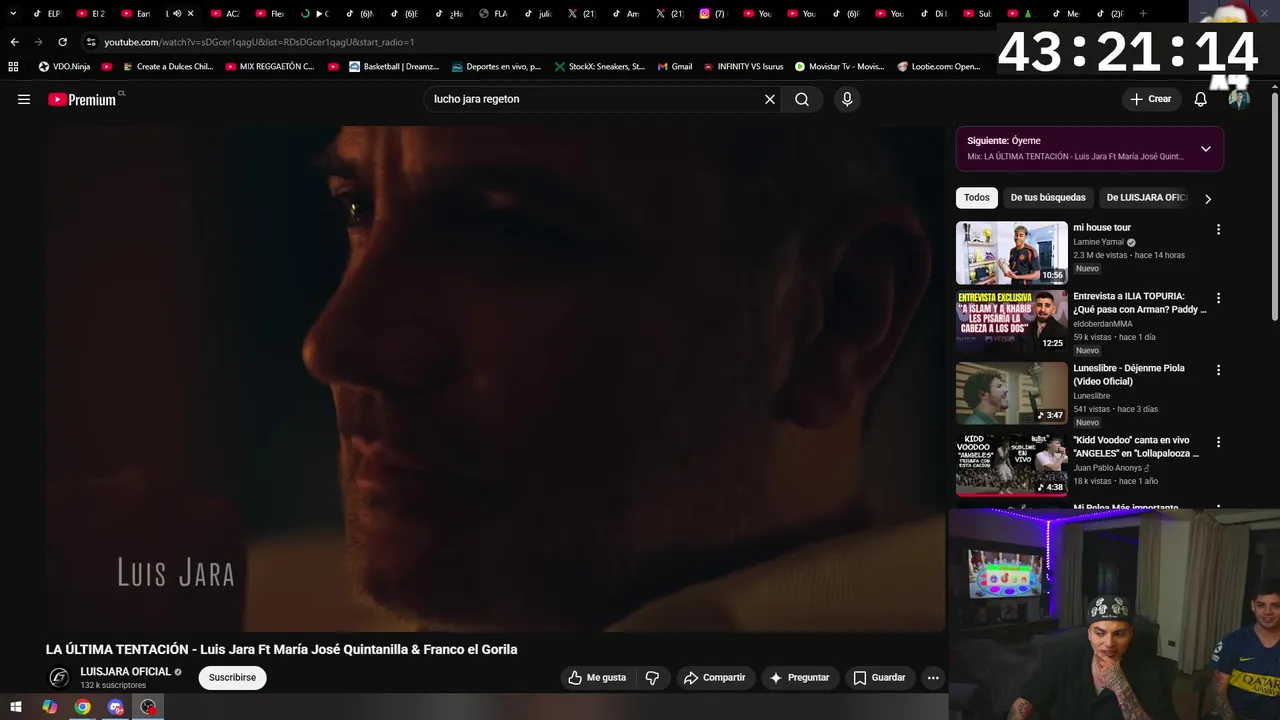Click the Compartir share button
The height and width of the screenshot is (720, 1280).
[715, 678]
